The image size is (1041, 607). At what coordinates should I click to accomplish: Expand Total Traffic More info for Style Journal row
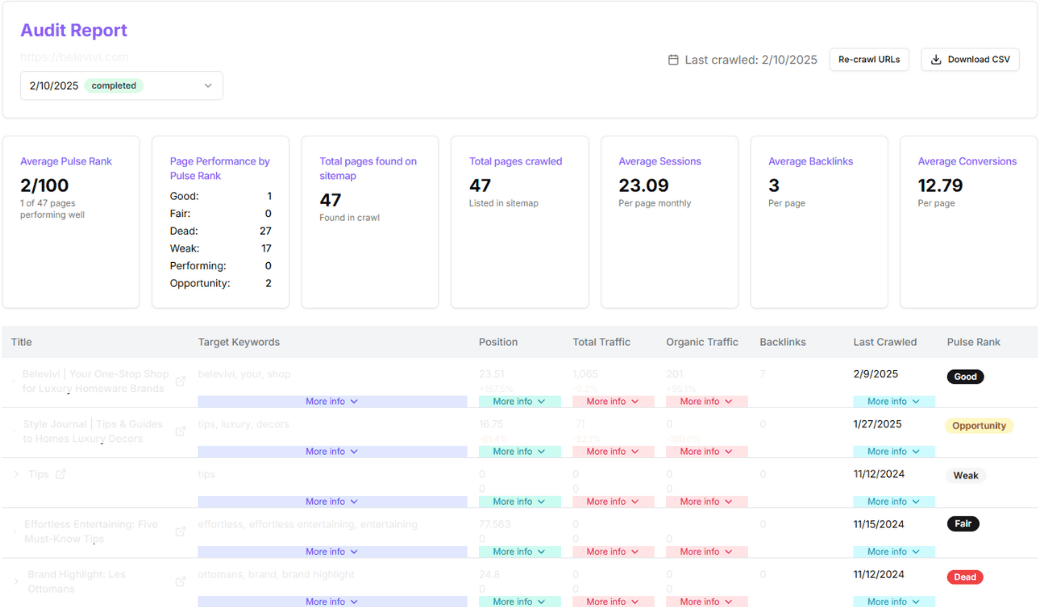(x=613, y=452)
